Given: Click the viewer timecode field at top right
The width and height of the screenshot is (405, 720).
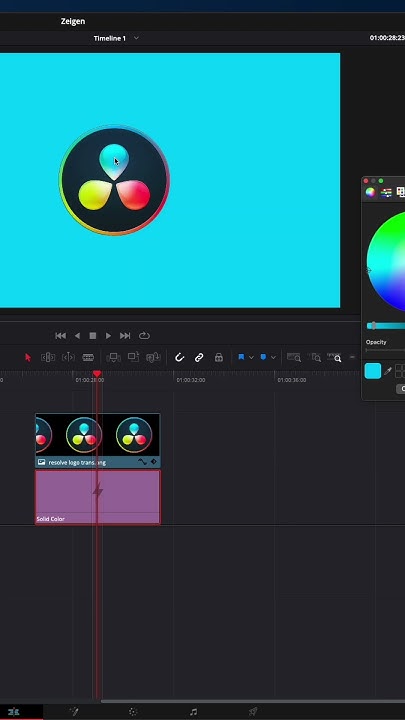Looking at the screenshot, I should pos(387,38).
